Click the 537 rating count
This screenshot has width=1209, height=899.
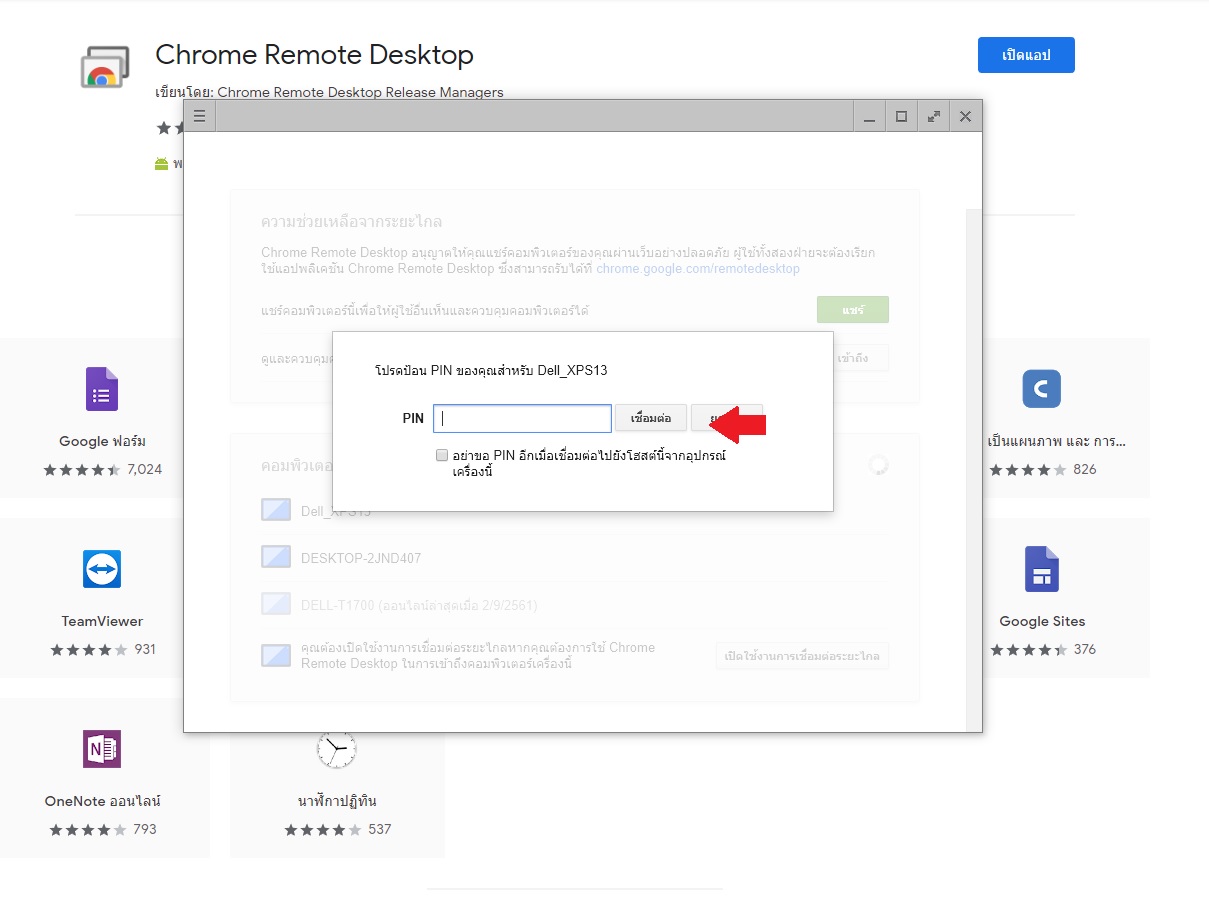(379, 829)
